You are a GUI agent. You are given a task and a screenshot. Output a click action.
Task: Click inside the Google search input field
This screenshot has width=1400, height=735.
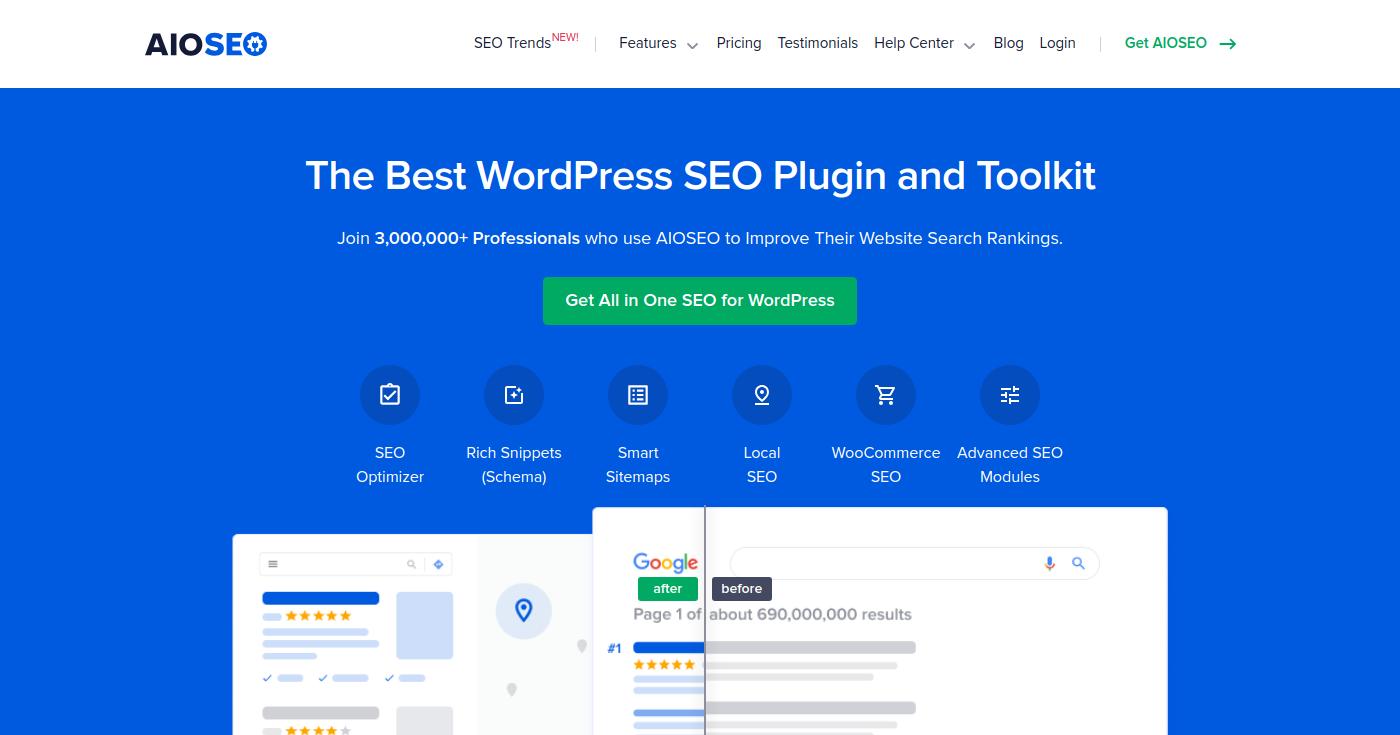(x=880, y=563)
